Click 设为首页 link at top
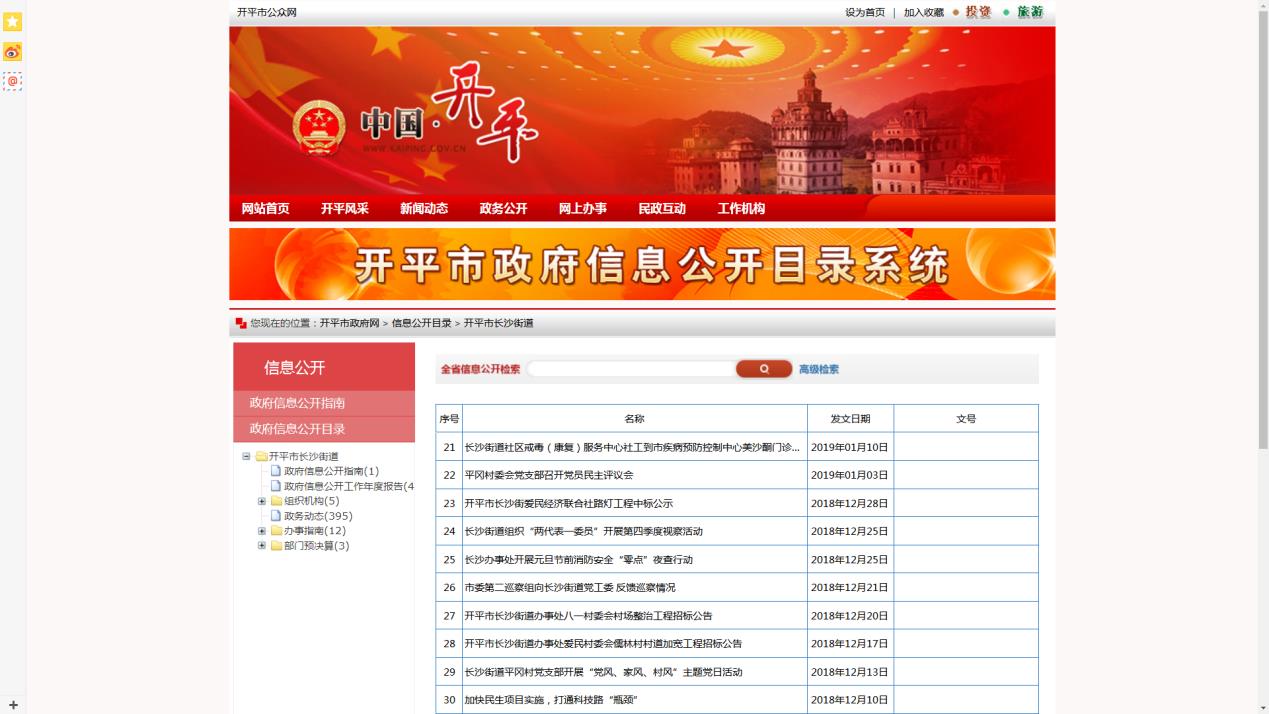1269x714 pixels. 864,13
